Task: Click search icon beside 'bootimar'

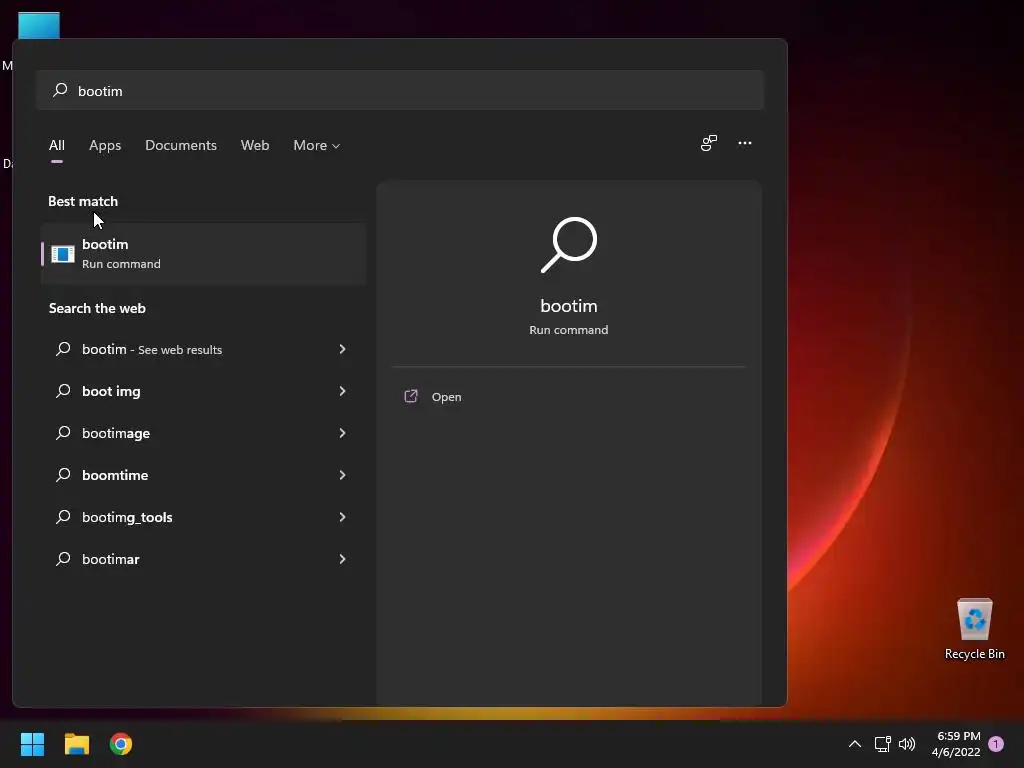Action: click(x=63, y=558)
